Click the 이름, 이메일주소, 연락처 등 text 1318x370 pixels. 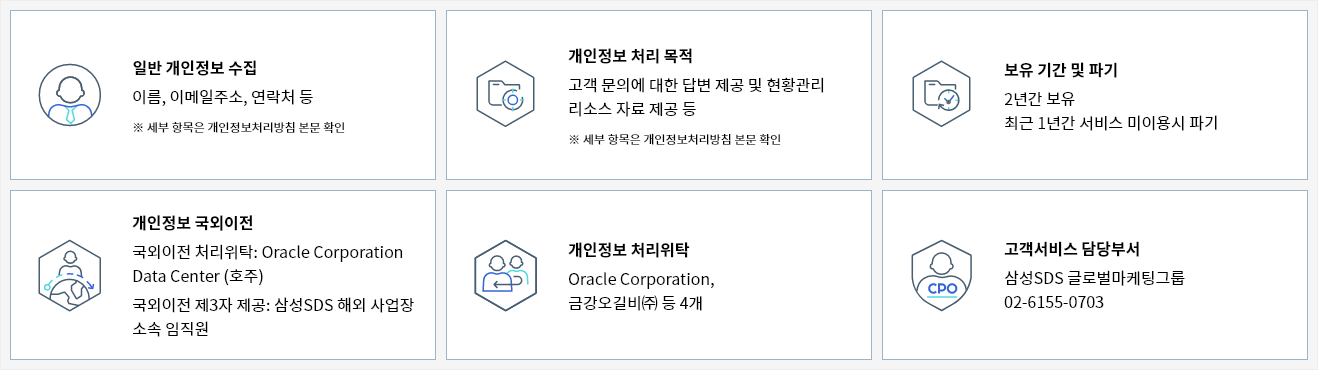click(223, 97)
